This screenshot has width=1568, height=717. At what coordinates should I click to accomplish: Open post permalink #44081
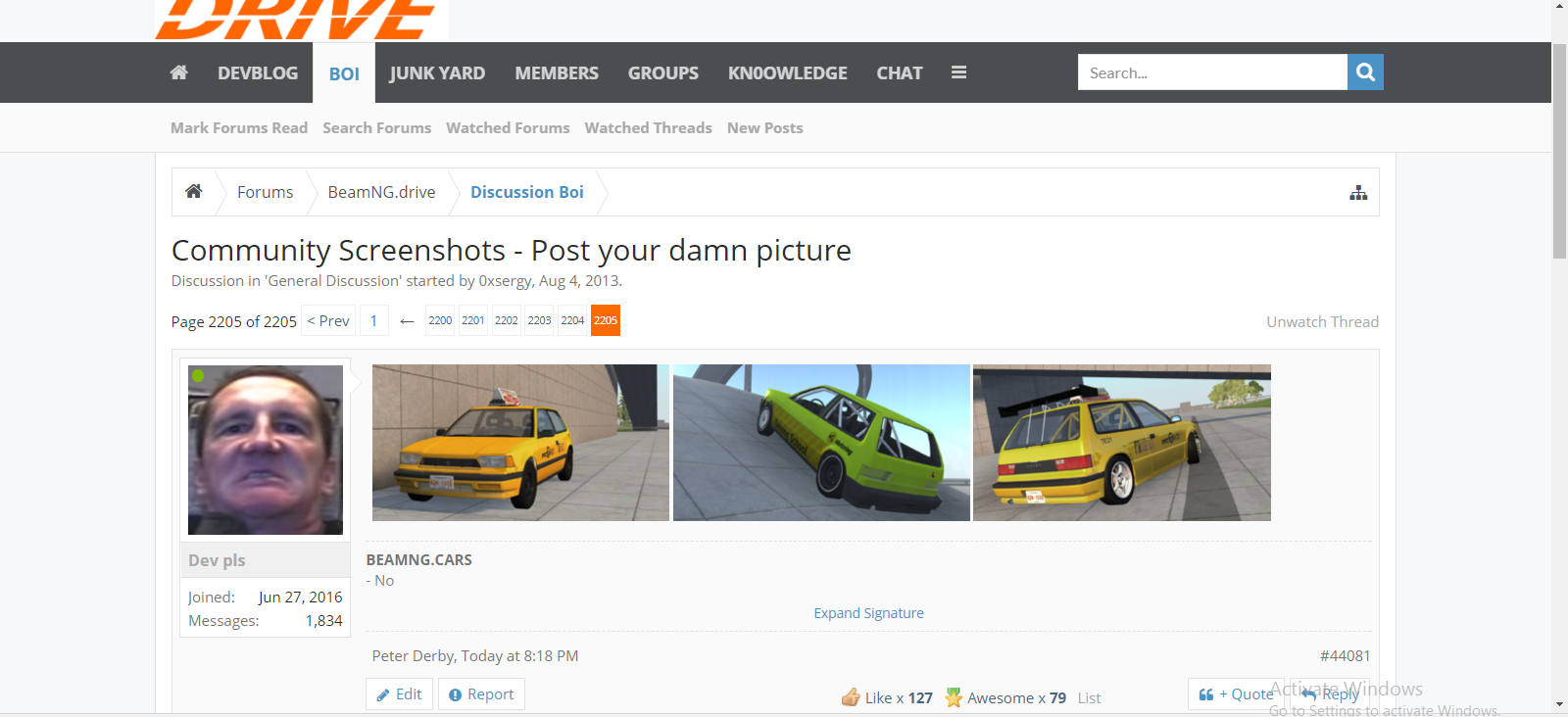tap(1345, 656)
